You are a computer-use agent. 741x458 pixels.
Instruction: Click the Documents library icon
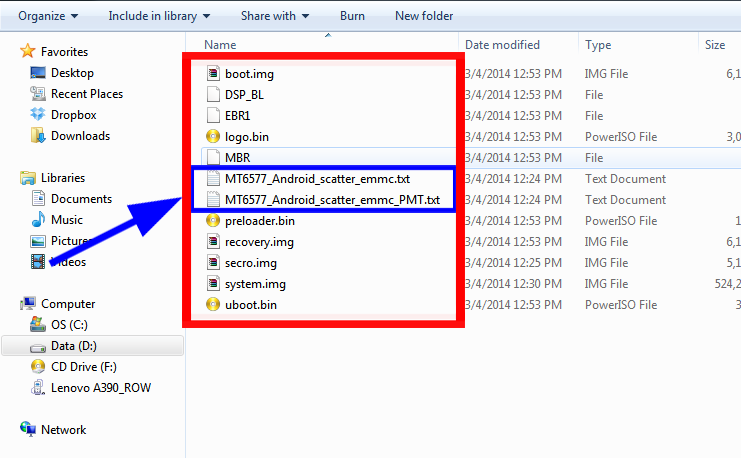click(38, 199)
